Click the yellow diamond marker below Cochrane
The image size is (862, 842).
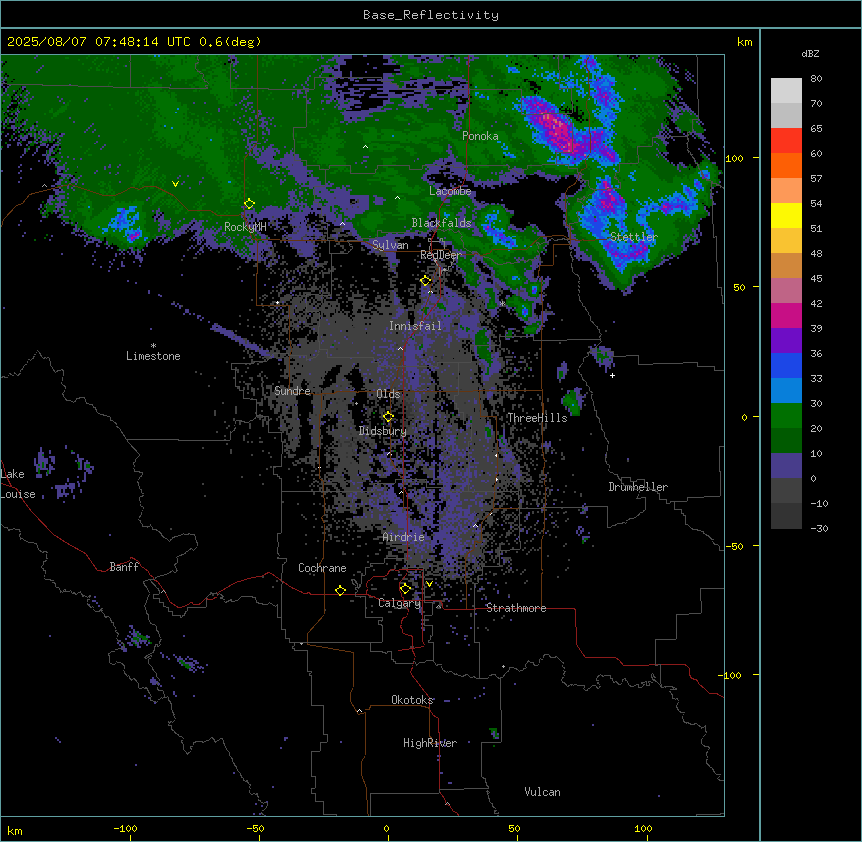click(340, 590)
